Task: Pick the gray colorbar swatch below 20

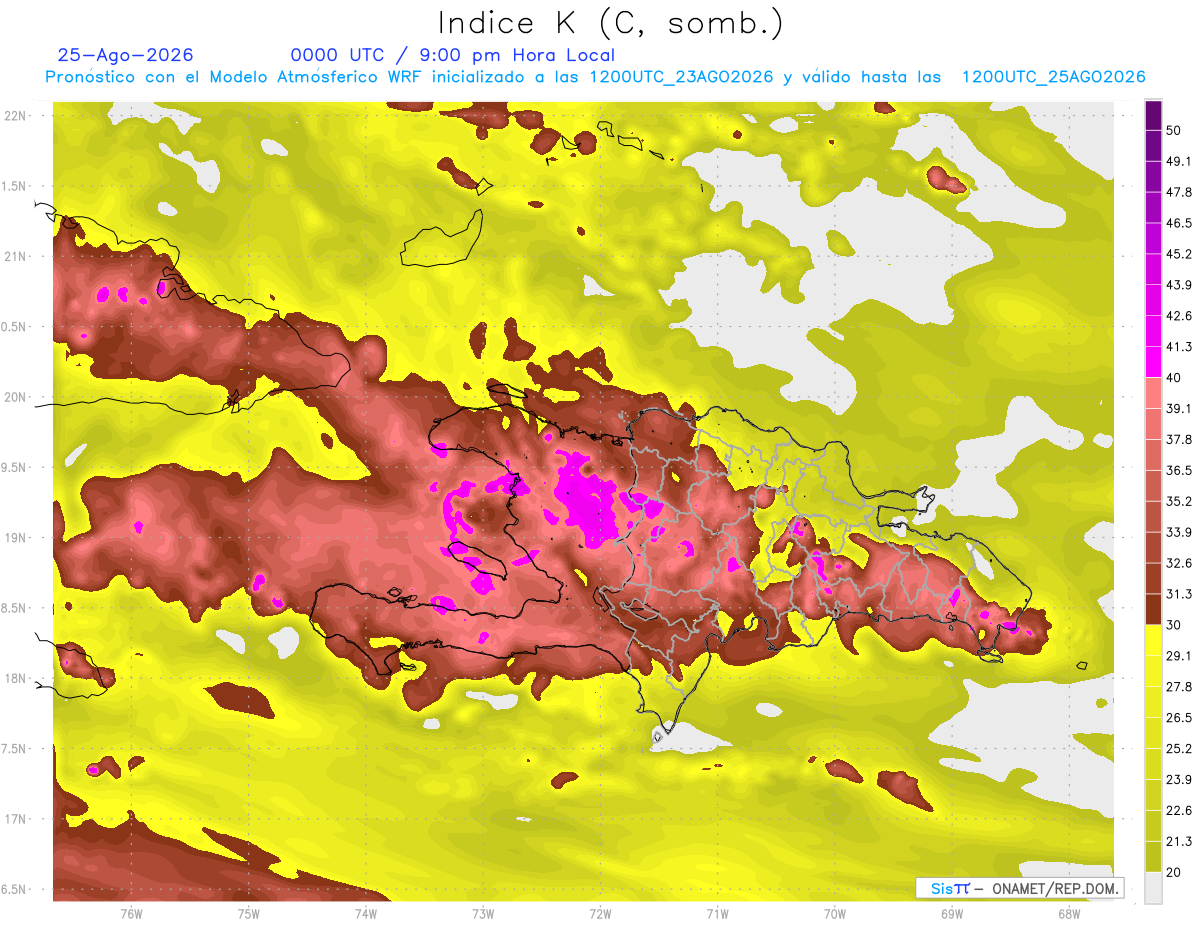Action: [x=1153, y=888]
